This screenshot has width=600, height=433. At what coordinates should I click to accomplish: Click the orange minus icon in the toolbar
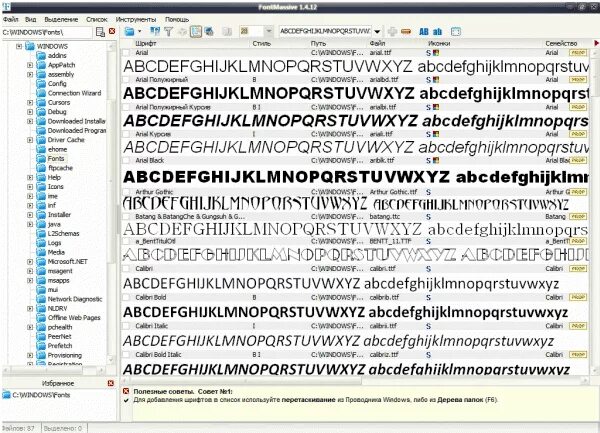coord(406,32)
